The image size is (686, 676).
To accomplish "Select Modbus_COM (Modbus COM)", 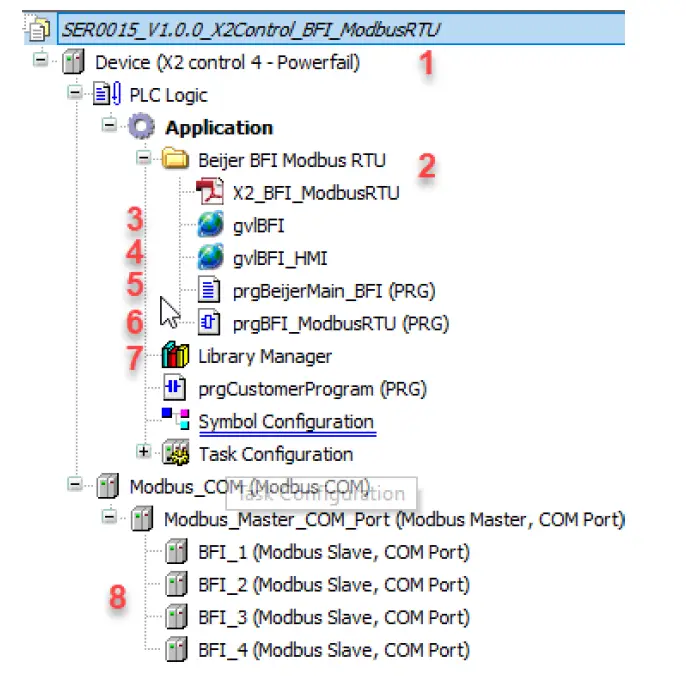I will tap(249, 487).
